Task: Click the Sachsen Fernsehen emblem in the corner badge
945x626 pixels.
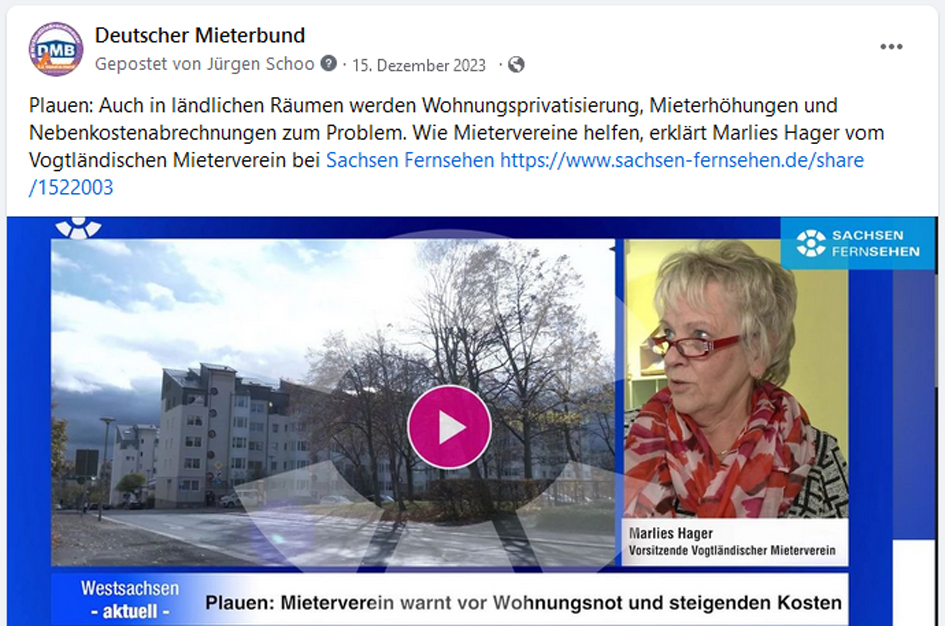Action: pyautogui.click(x=811, y=243)
